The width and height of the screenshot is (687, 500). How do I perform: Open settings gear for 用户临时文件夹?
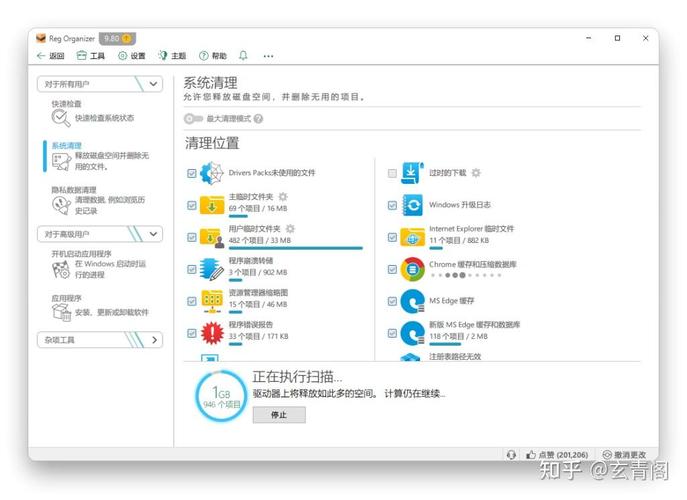[290, 228]
